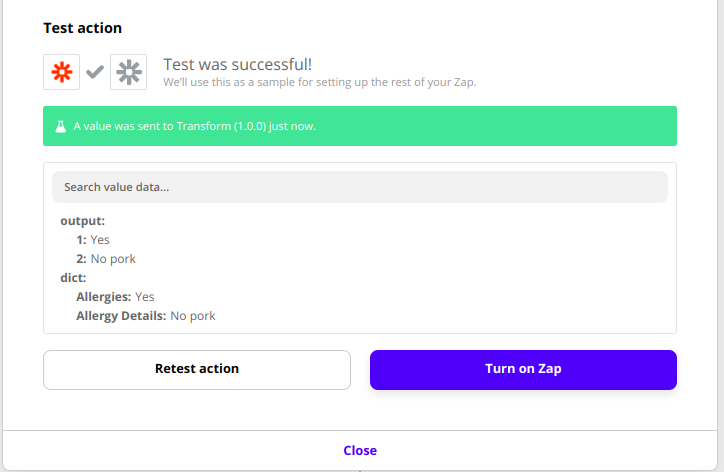Click the green Transform success banner
The width and height of the screenshot is (724, 472).
(x=360, y=126)
